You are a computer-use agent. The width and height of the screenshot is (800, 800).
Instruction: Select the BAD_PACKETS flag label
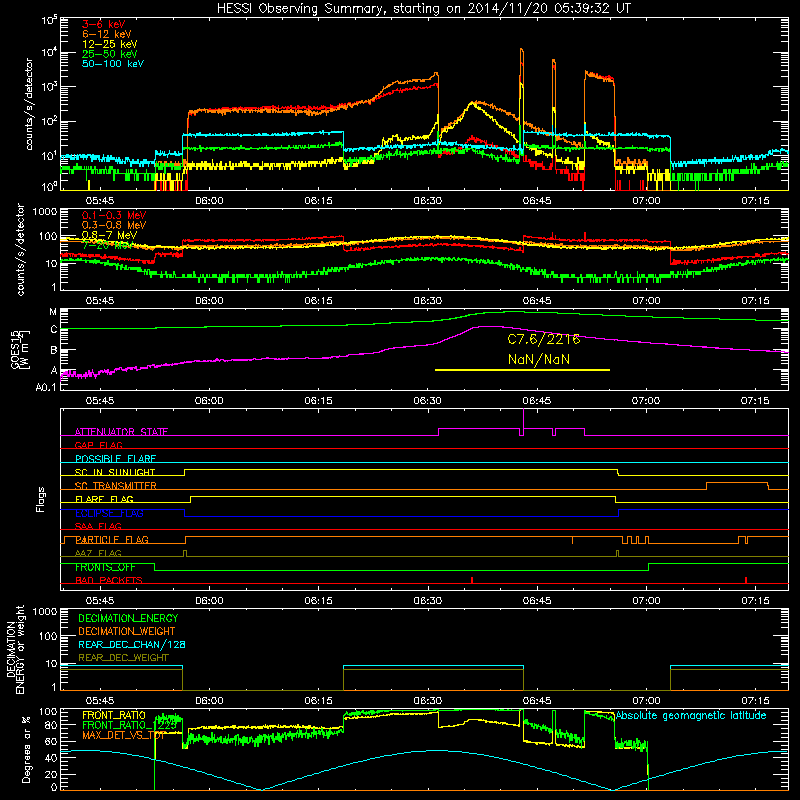coord(109,580)
